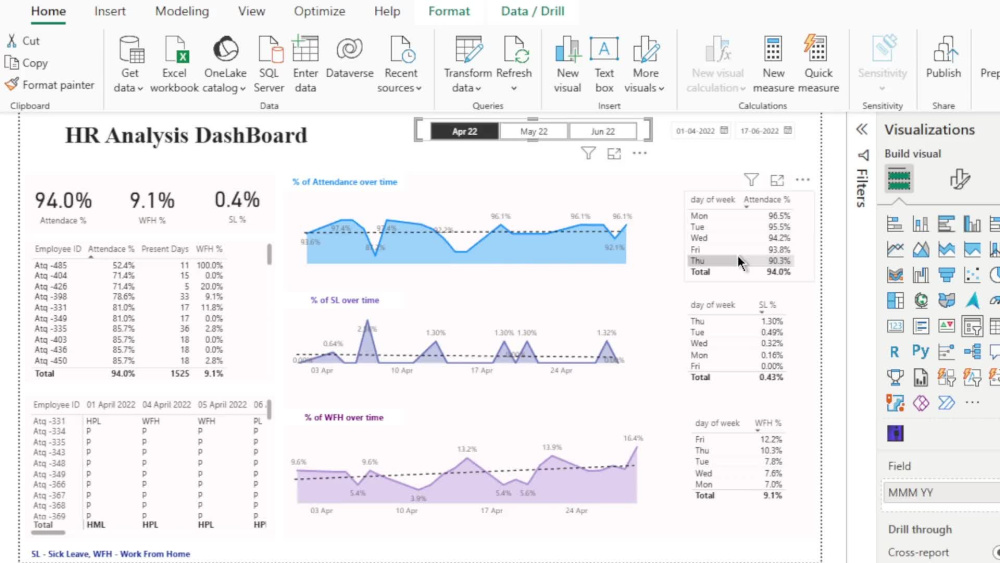Viewport: 1000px width, 563px height.
Task: Open focus mode for the month slicer
Action: point(614,153)
